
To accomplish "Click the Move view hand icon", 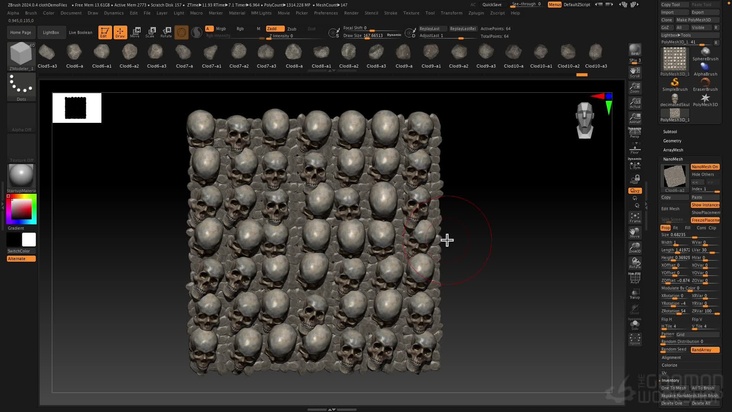I will click(x=635, y=232).
